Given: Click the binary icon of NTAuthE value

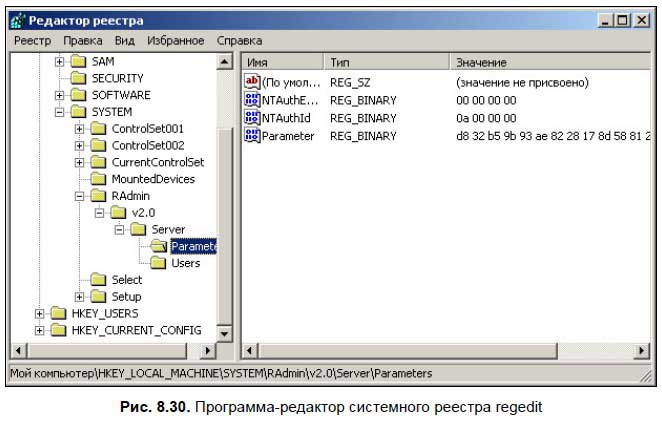Looking at the screenshot, I should click(252, 100).
